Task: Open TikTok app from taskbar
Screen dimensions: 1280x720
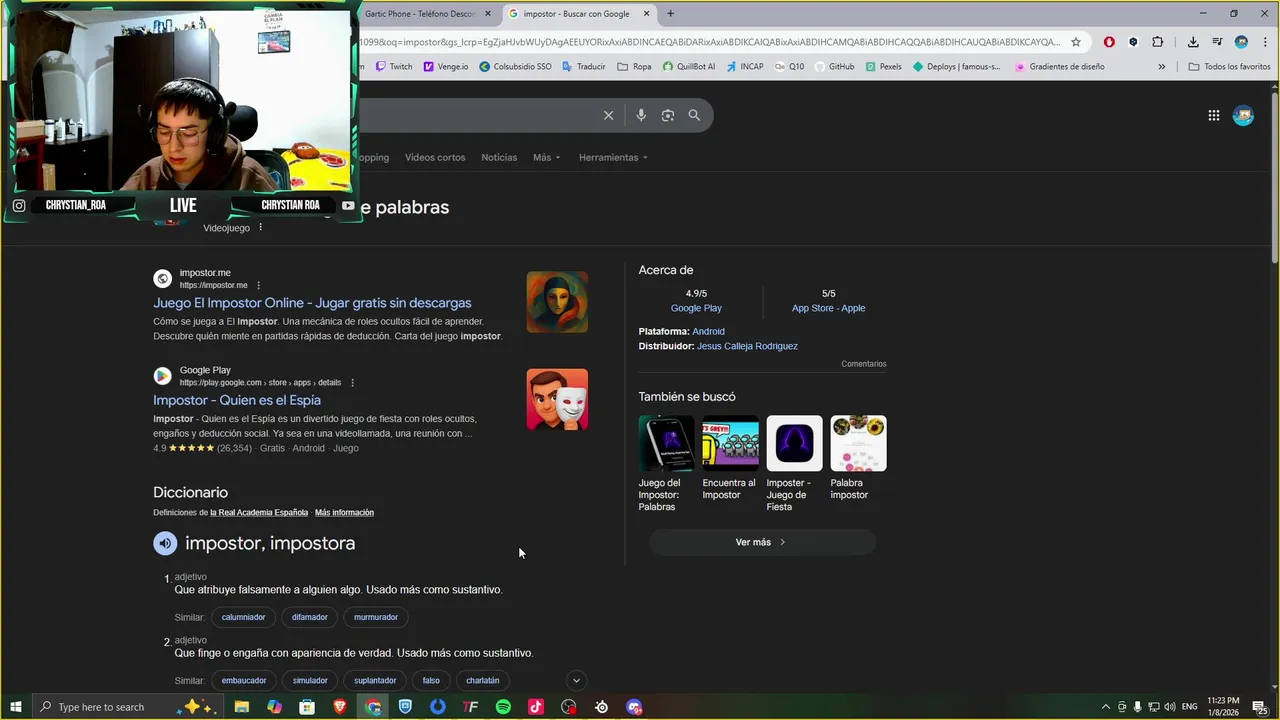Action: [536, 707]
